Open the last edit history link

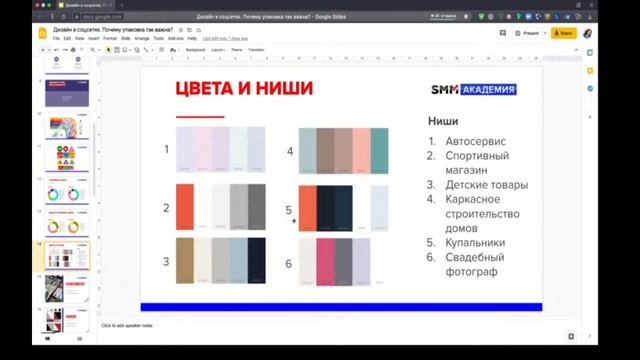point(225,38)
